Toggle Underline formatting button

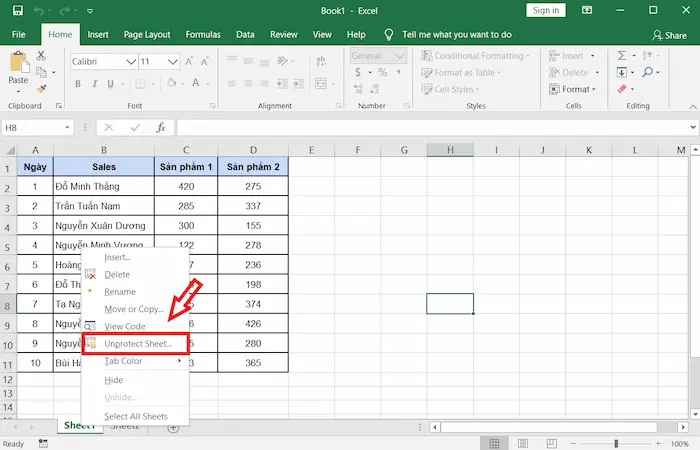[x=110, y=83]
